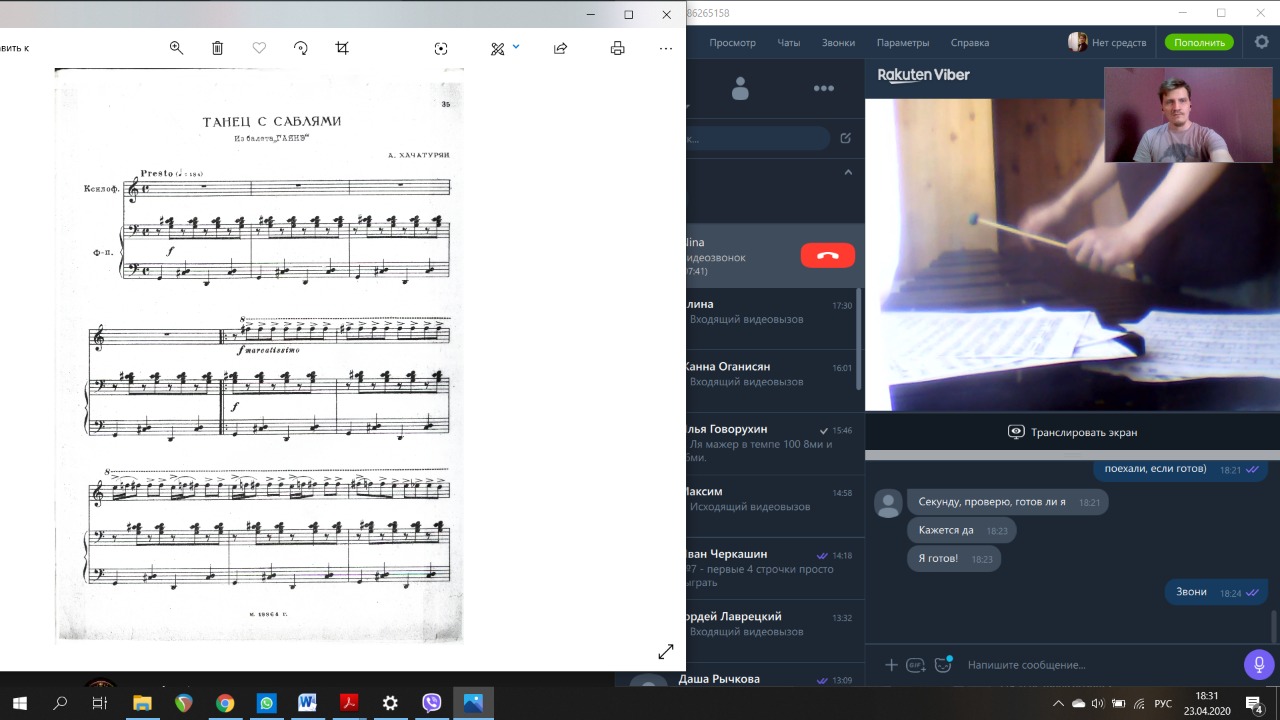Image resolution: width=1280 pixels, height=720 pixels.
Task: Open the Viber contacts tab icon
Action: tap(740, 88)
